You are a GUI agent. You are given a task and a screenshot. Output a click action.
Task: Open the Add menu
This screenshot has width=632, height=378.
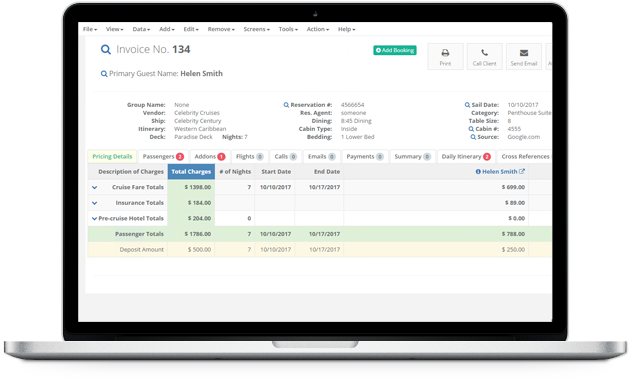(x=166, y=29)
